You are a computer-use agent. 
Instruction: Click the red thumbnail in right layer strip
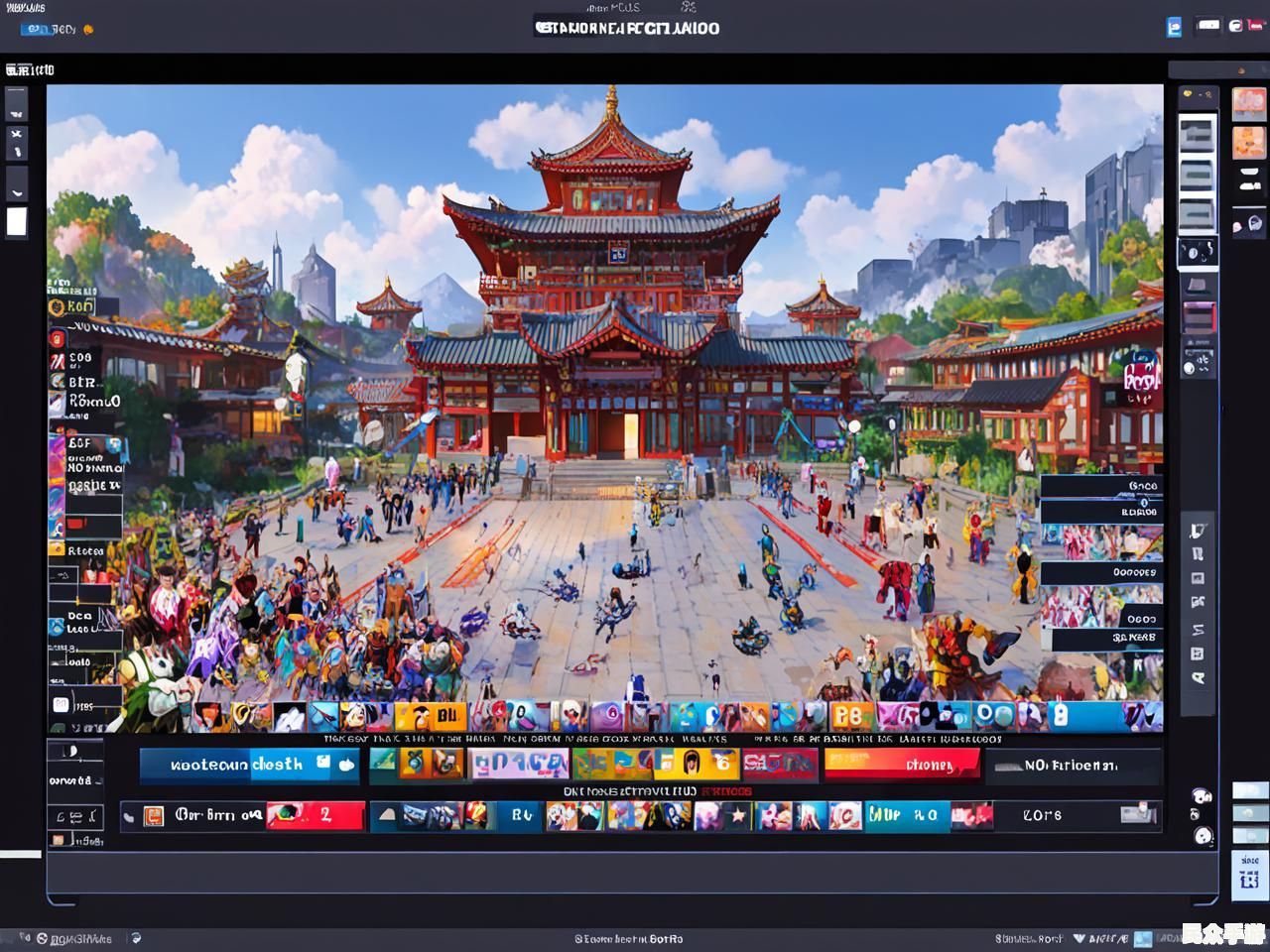[x=1198, y=317]
